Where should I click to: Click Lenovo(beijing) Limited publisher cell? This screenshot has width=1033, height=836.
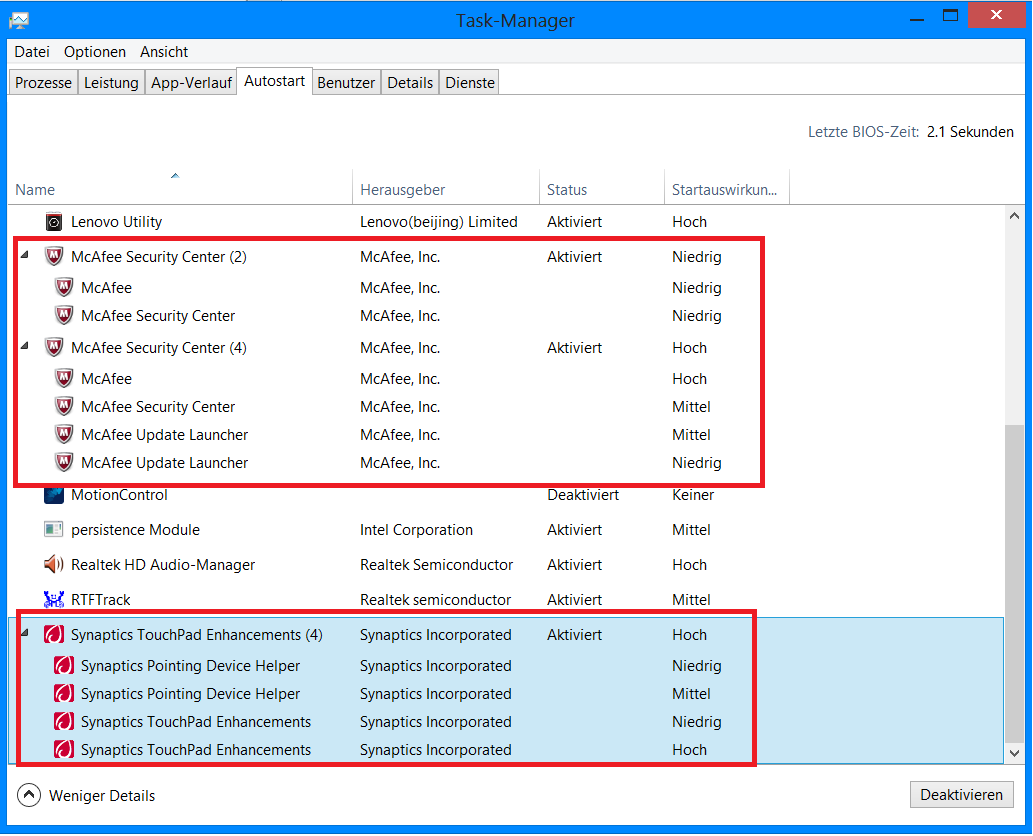(439, 222)
